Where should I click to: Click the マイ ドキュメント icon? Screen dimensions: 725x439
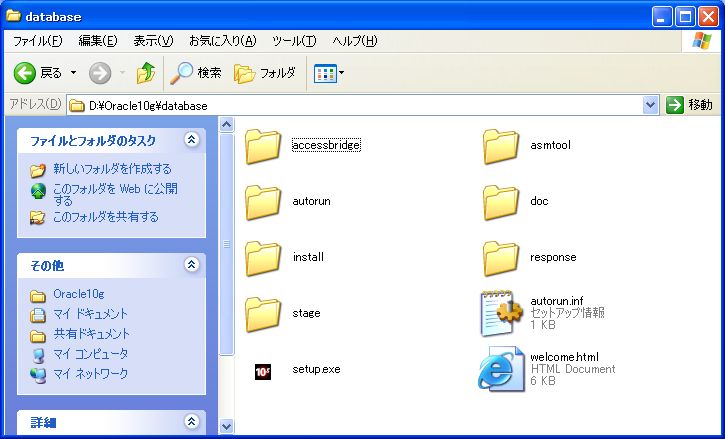coord(38,315)
